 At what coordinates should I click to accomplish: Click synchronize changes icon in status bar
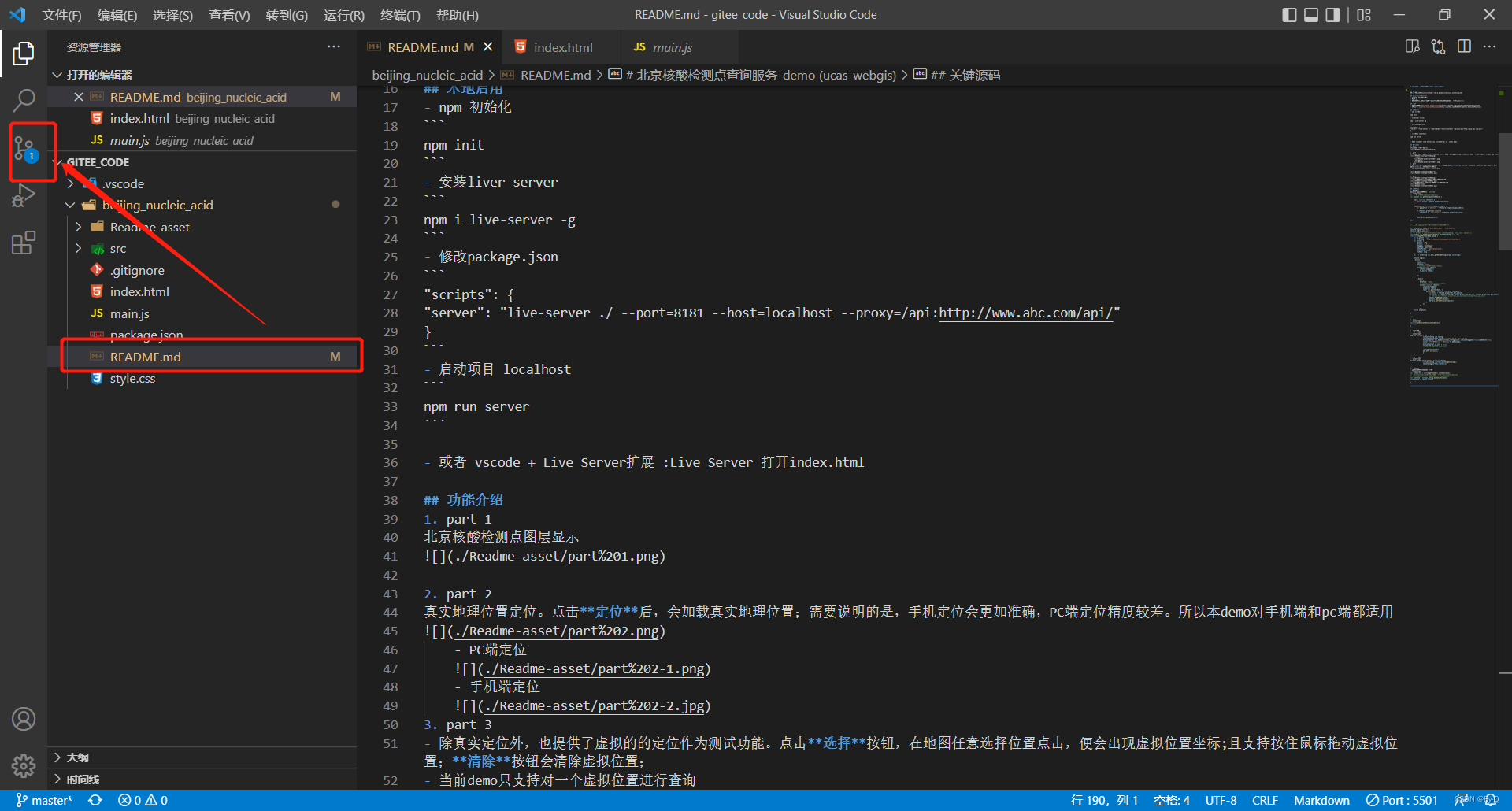(x=95, y=800)
